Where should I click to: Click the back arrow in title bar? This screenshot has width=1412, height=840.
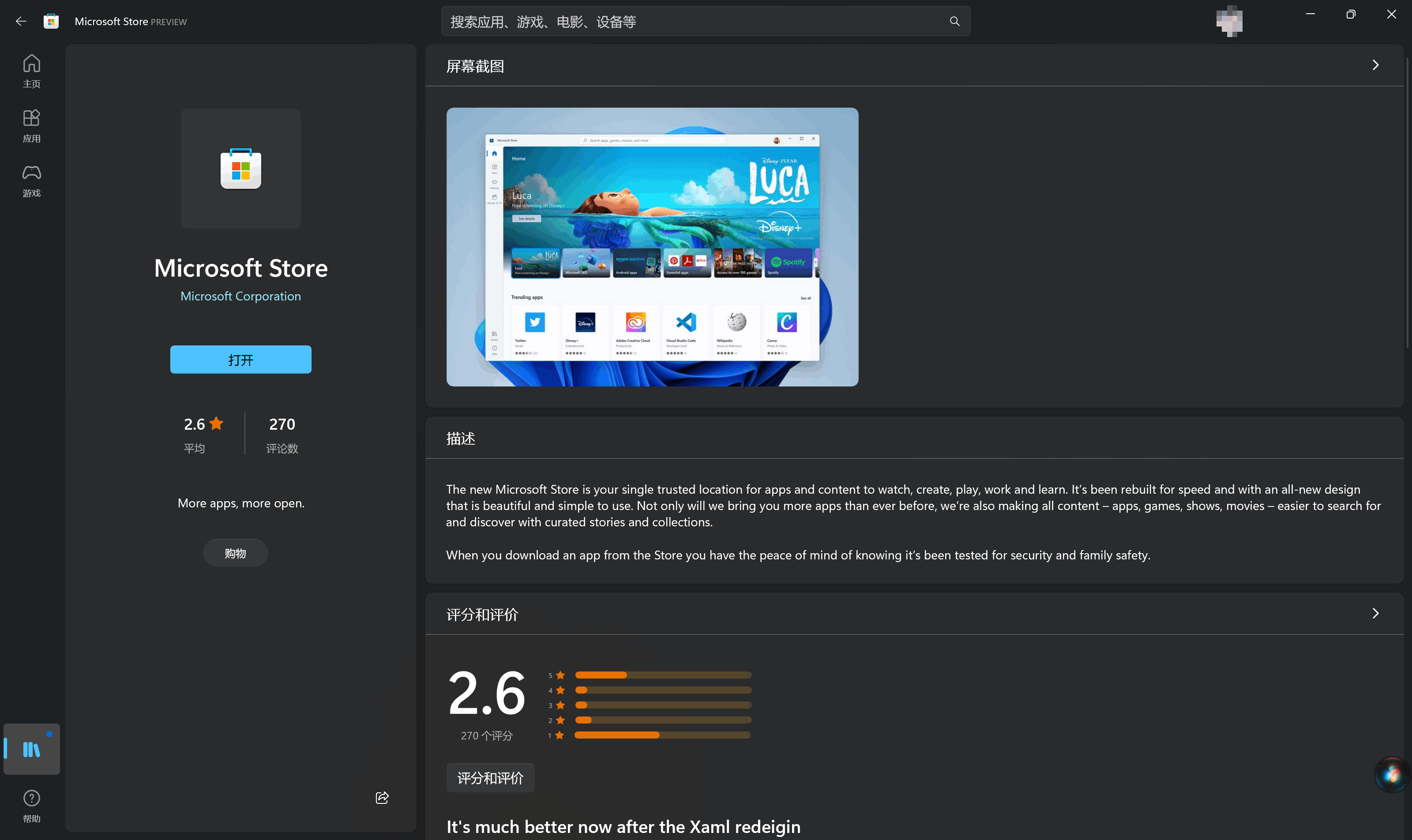coord(21,22)
